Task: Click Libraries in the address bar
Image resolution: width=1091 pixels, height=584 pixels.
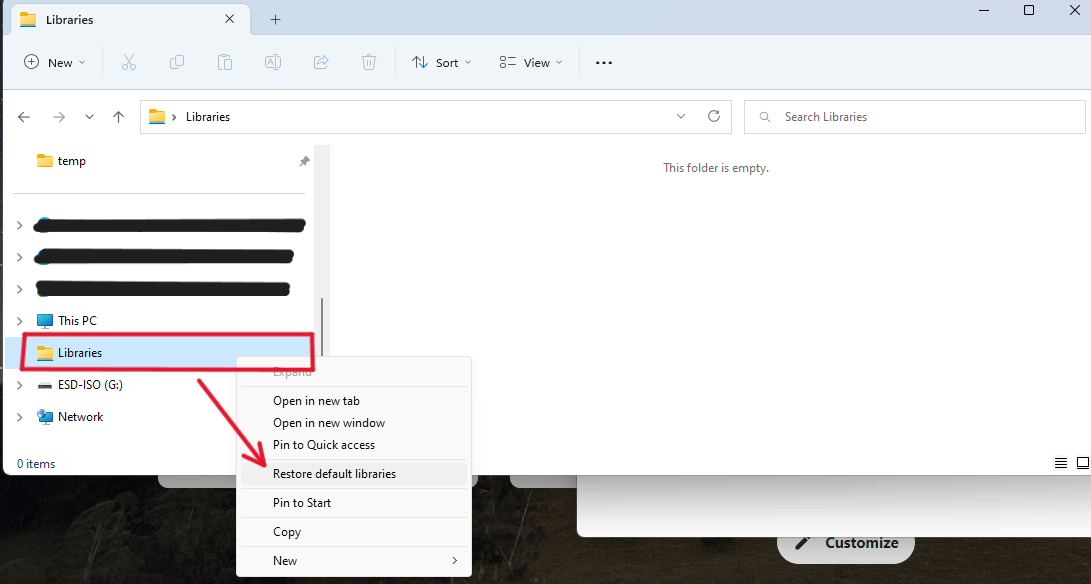Action: 208,117
